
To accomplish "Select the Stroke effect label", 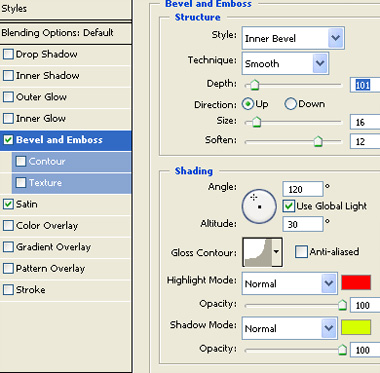I will [x=30, y=289].
